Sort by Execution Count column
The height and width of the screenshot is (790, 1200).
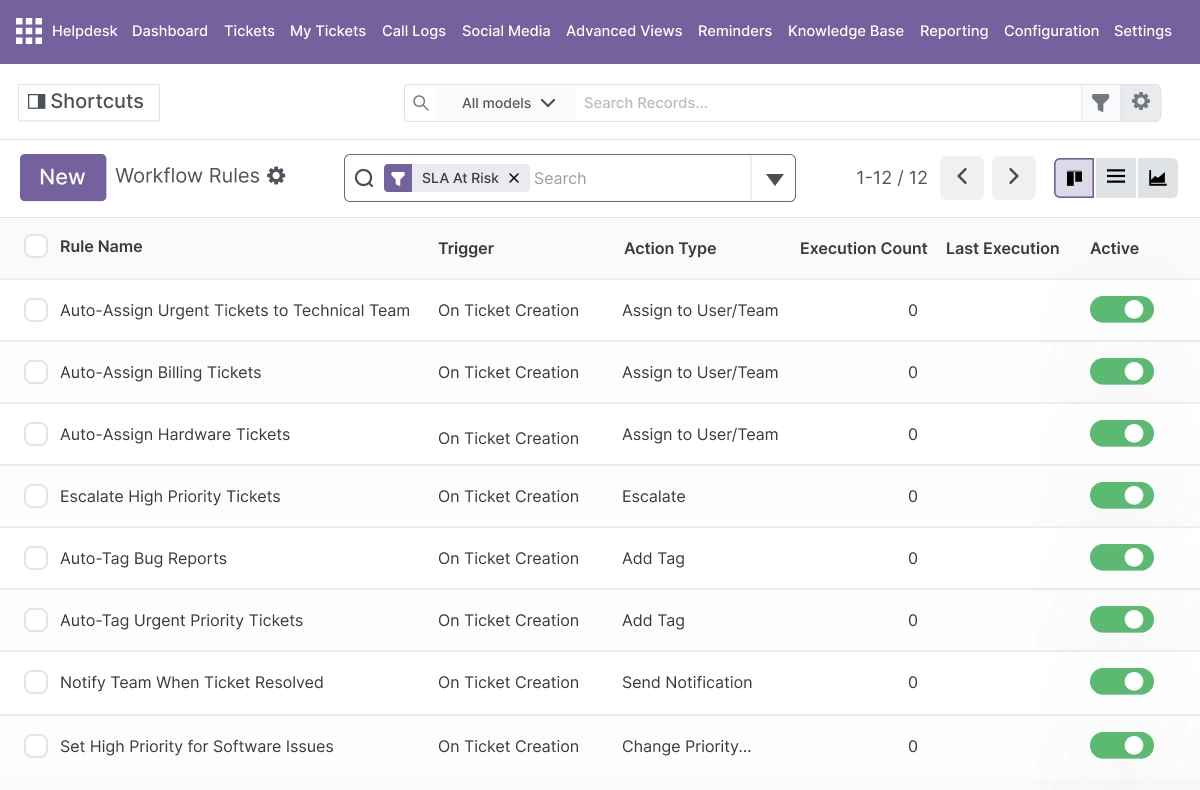pos(864,248)
